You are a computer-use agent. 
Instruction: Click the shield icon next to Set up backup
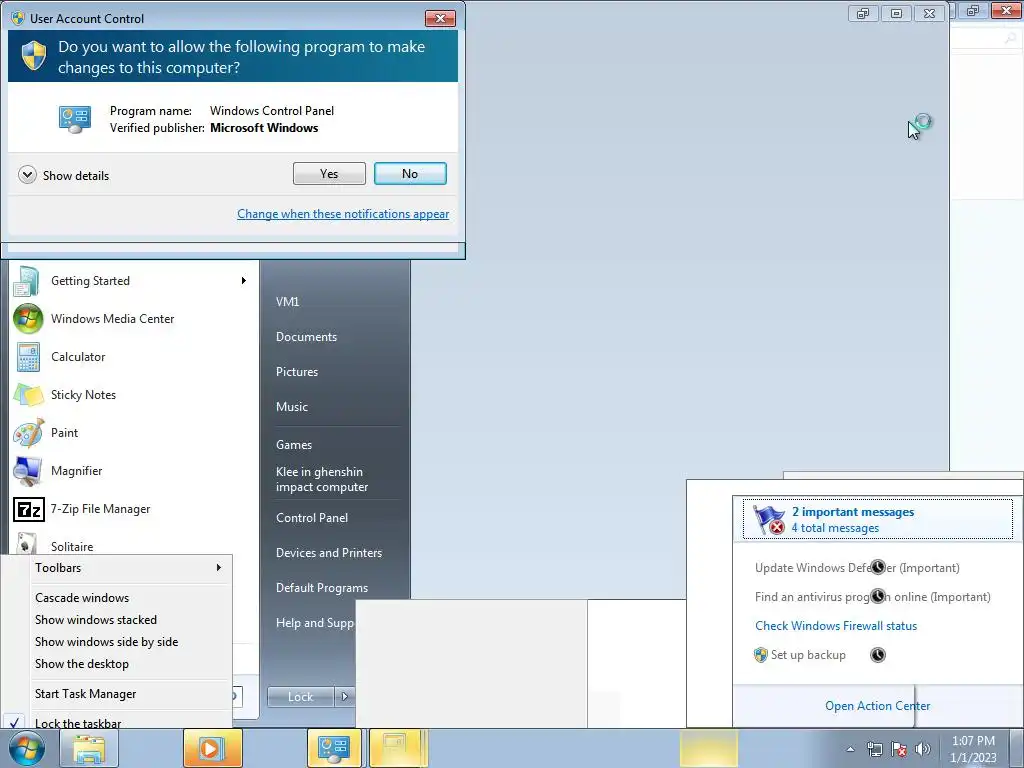760,655
